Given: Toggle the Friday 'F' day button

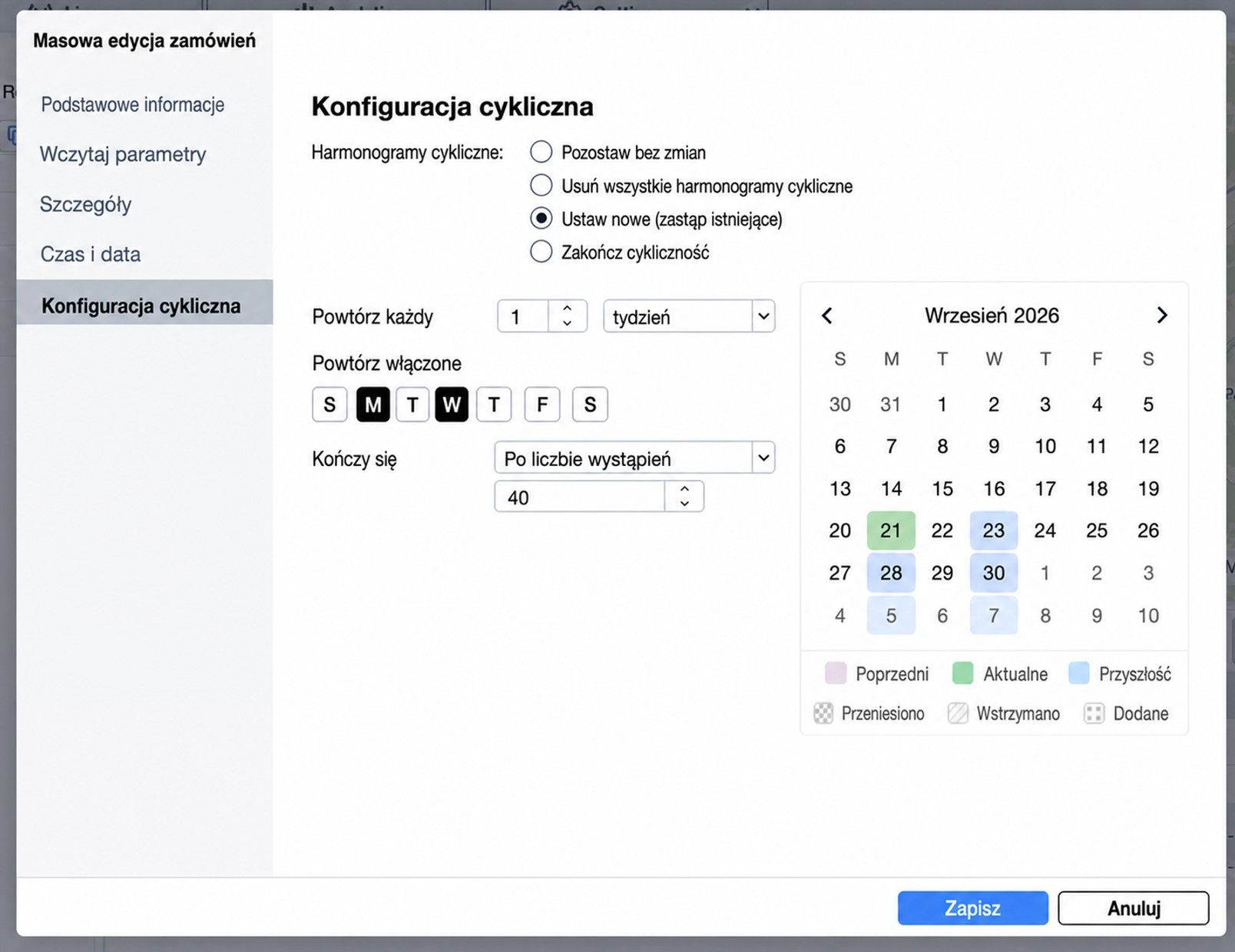Looking at the screenshot, I should click(x=542, y=405).
